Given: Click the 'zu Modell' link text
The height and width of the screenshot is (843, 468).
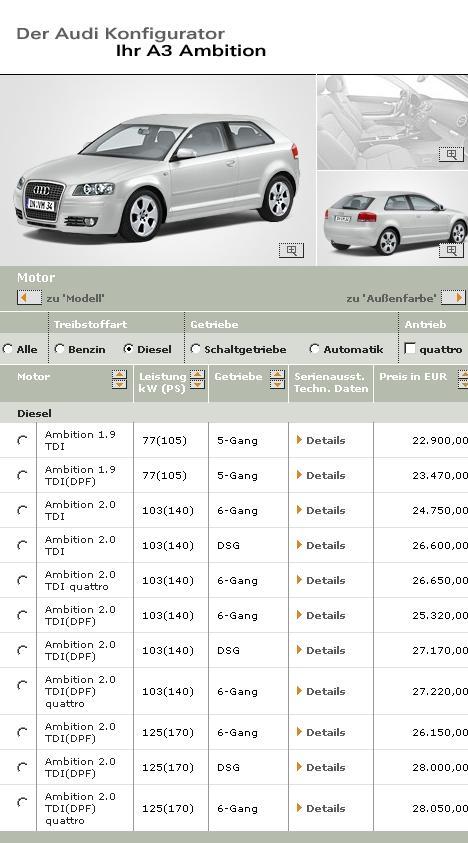Looking at the screenshot, I should 75,298.
